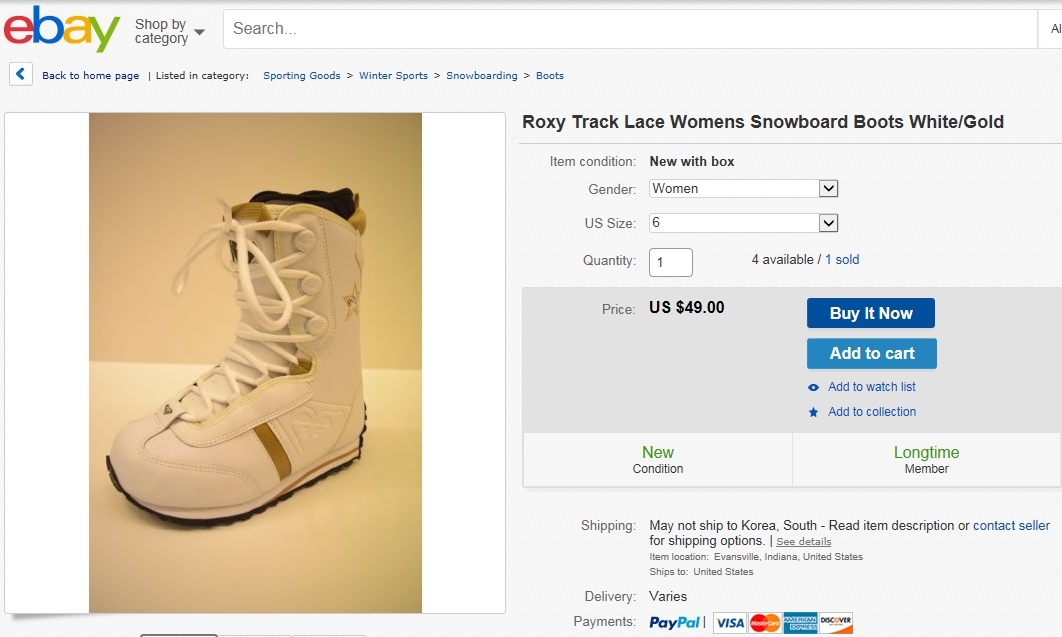Viewport: 1062px width, 637px height.
Task: Click the Quantity input field
Action: tap(671, 262)
